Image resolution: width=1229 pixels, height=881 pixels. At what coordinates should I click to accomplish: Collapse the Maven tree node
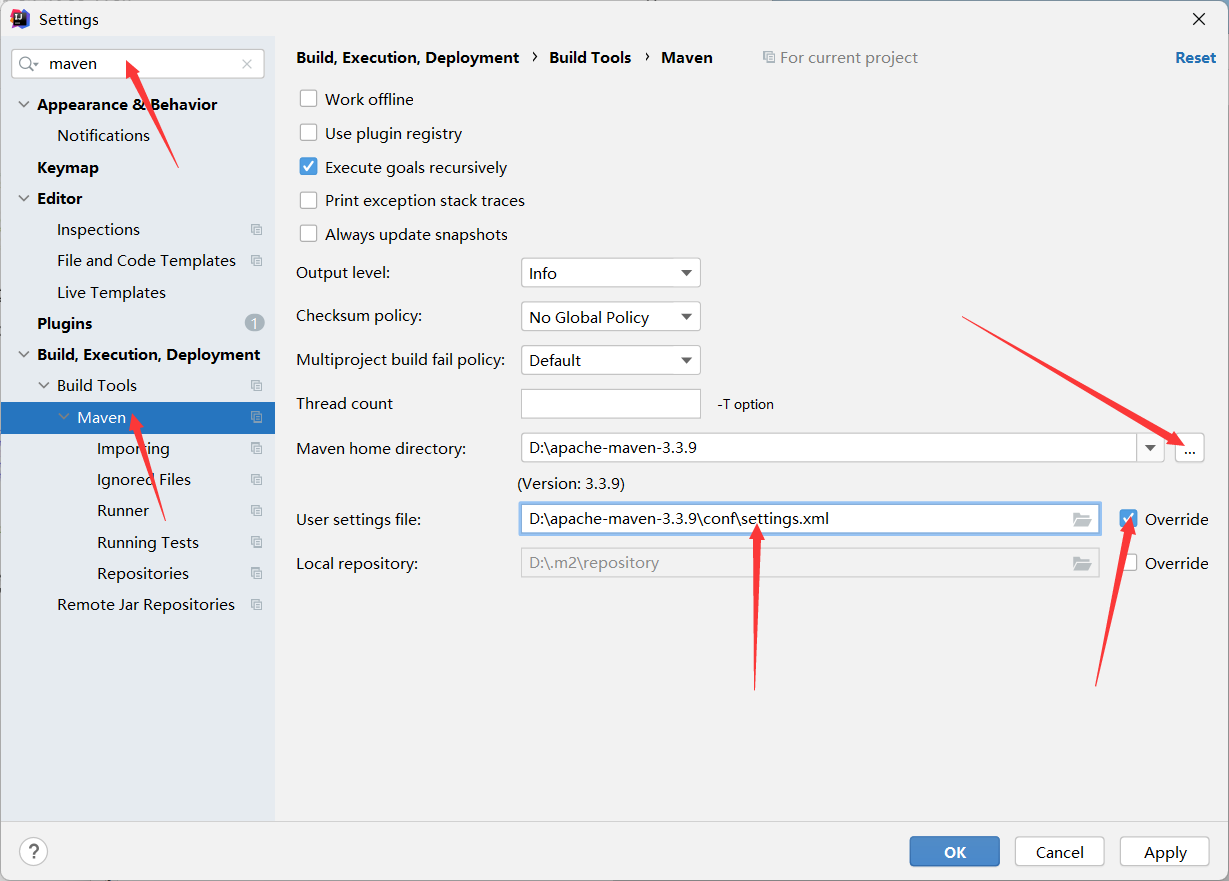coord(64,417)
